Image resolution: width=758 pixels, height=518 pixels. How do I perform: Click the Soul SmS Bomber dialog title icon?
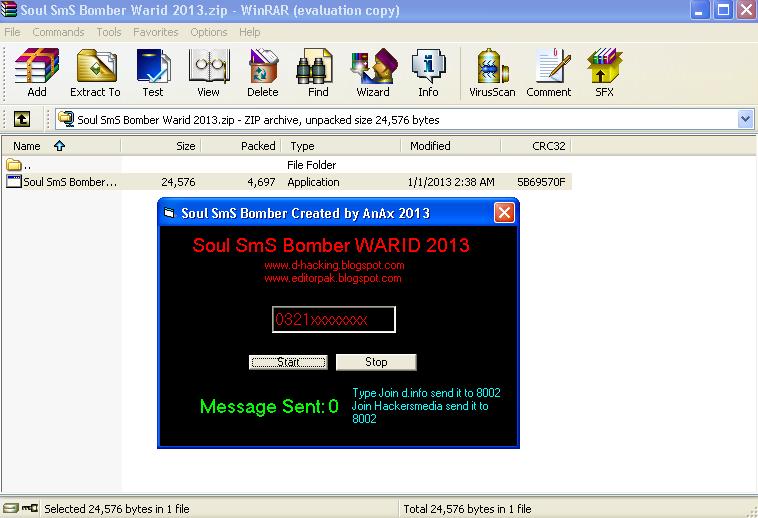pyautogui.click(x=169, y=213)
